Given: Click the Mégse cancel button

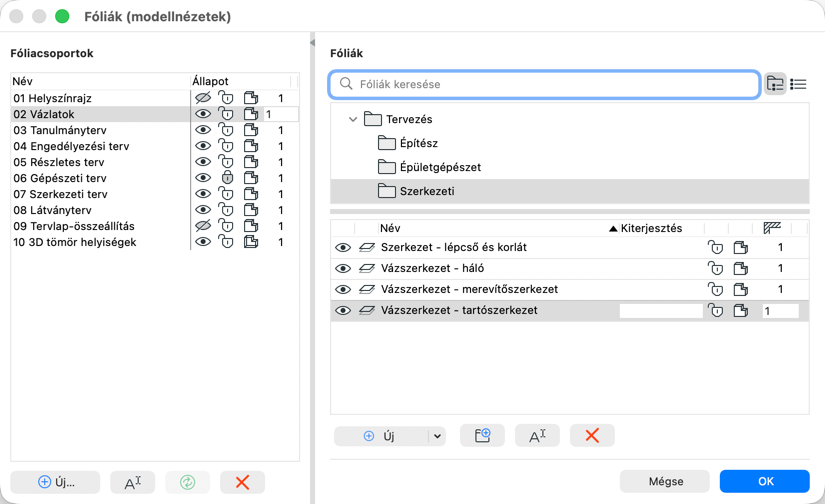Looking at the screenshot, I should (665, 481).
